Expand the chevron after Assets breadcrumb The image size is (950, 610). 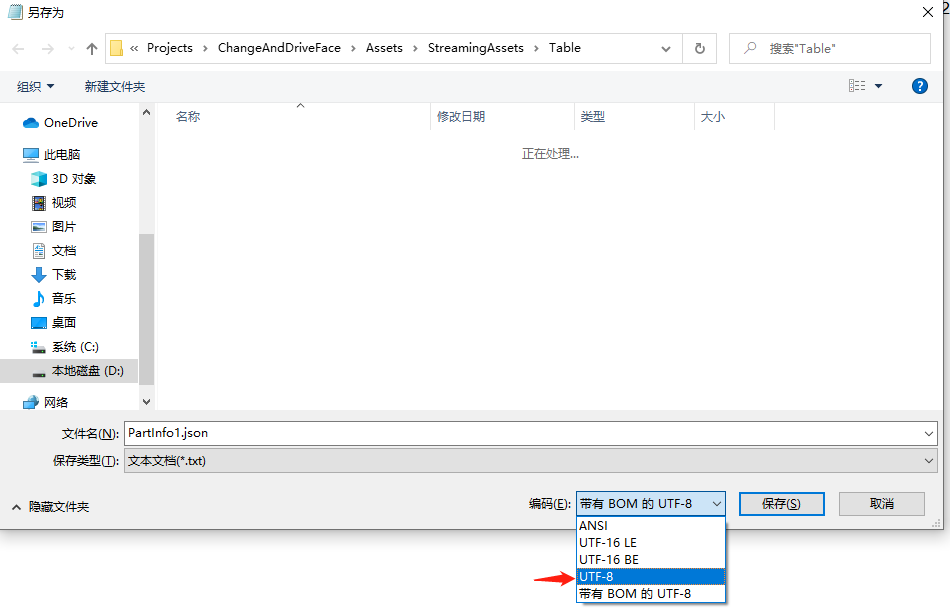pyautogui.click(x=416, y=48)
